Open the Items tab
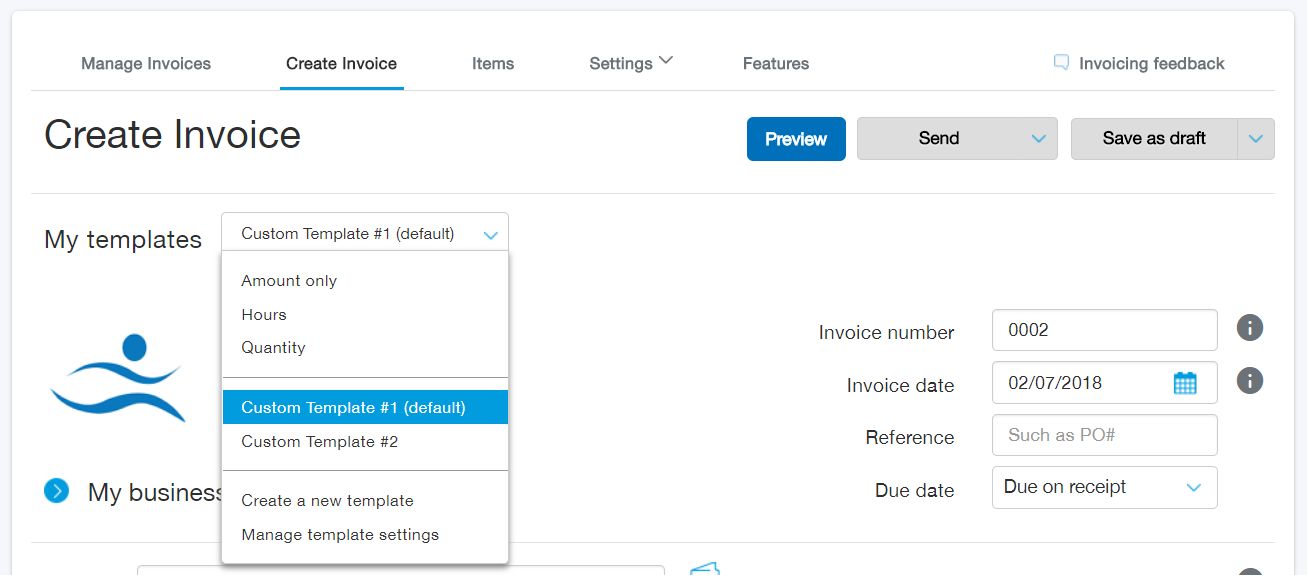The image size is (1309, 578). [x=493, y=63]
